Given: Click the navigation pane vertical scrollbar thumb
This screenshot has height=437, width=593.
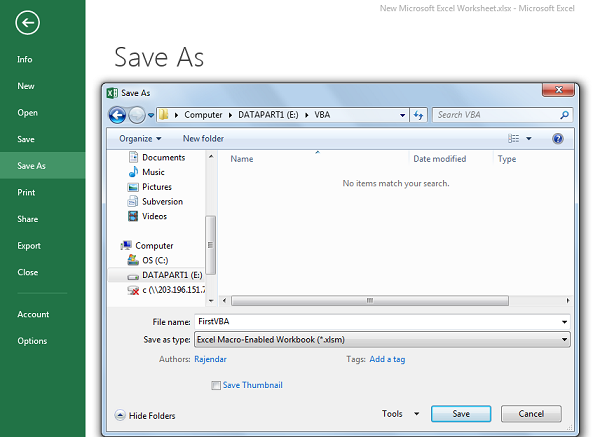Looking at the screenshot, I should [x=211, y=245].
